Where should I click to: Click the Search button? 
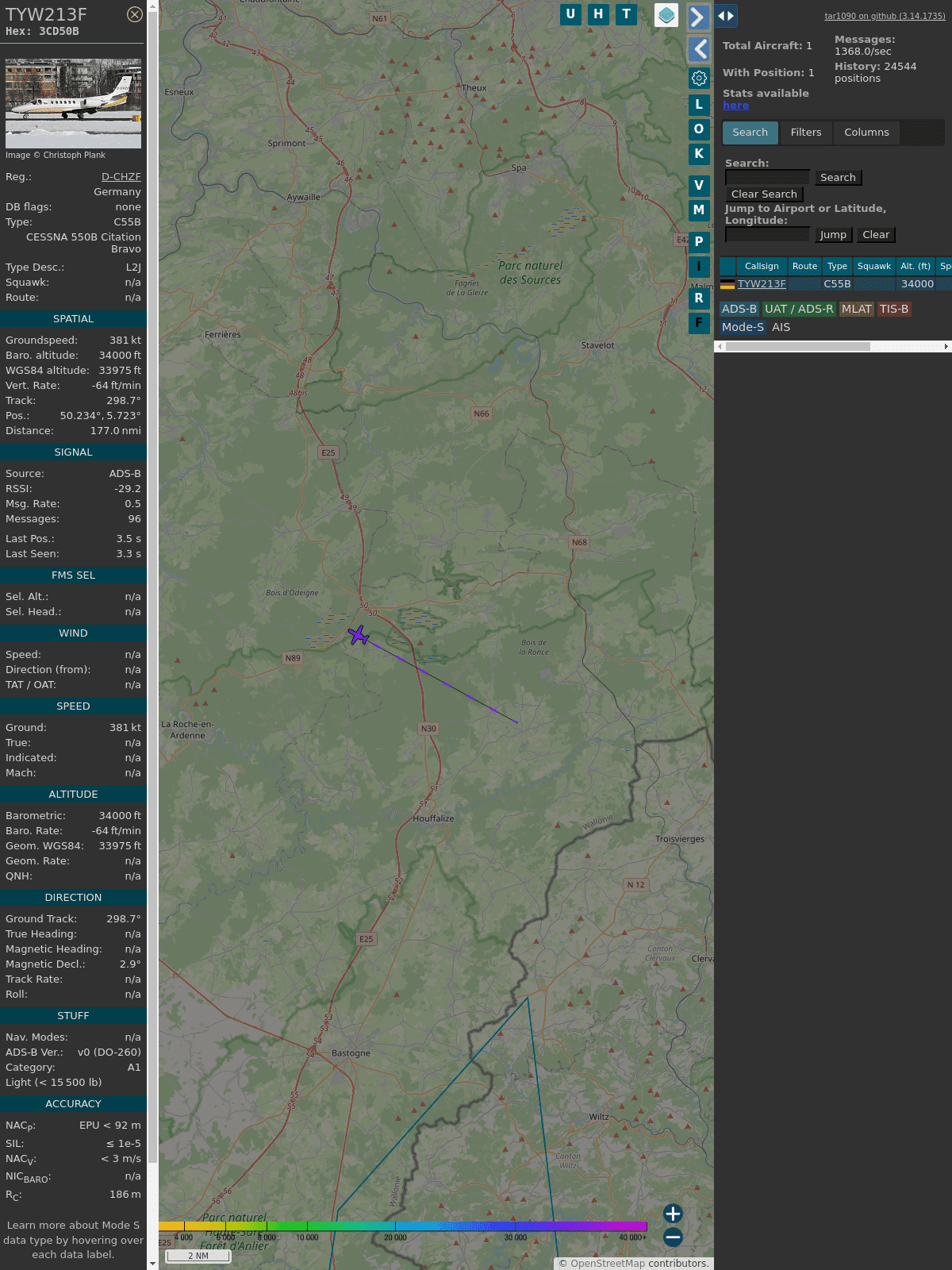(x=838, y=178)
